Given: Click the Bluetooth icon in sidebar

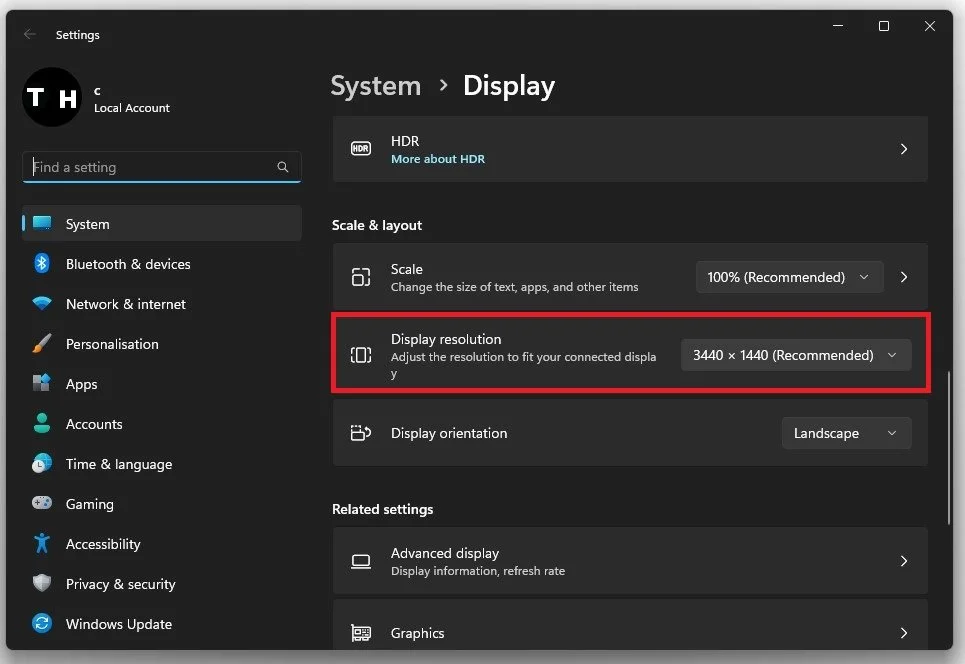Looking at the screenshot, I should (42, 263).
